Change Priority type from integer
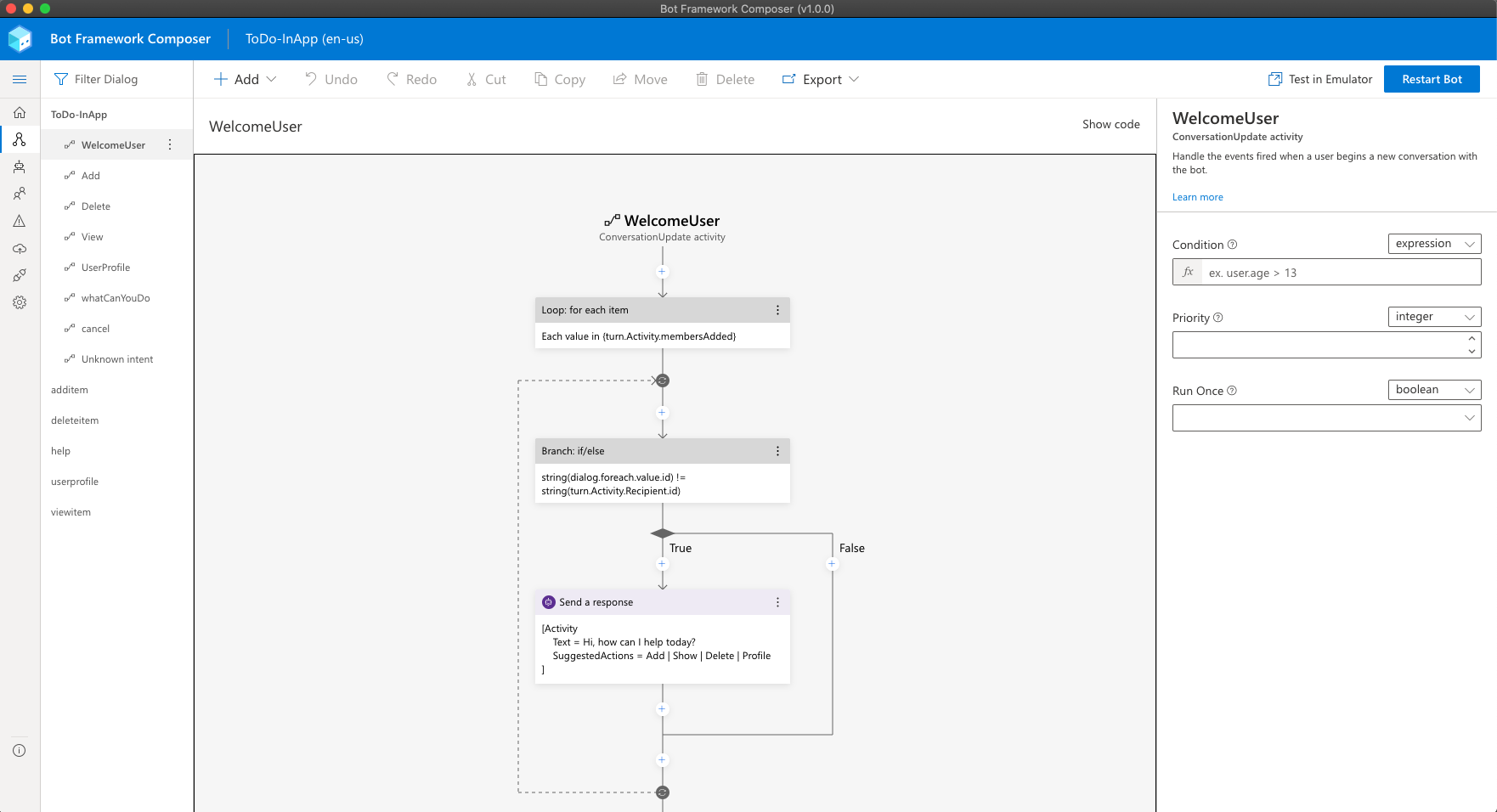This screenshot has height=812, width=1497. tap(1435, 317)
